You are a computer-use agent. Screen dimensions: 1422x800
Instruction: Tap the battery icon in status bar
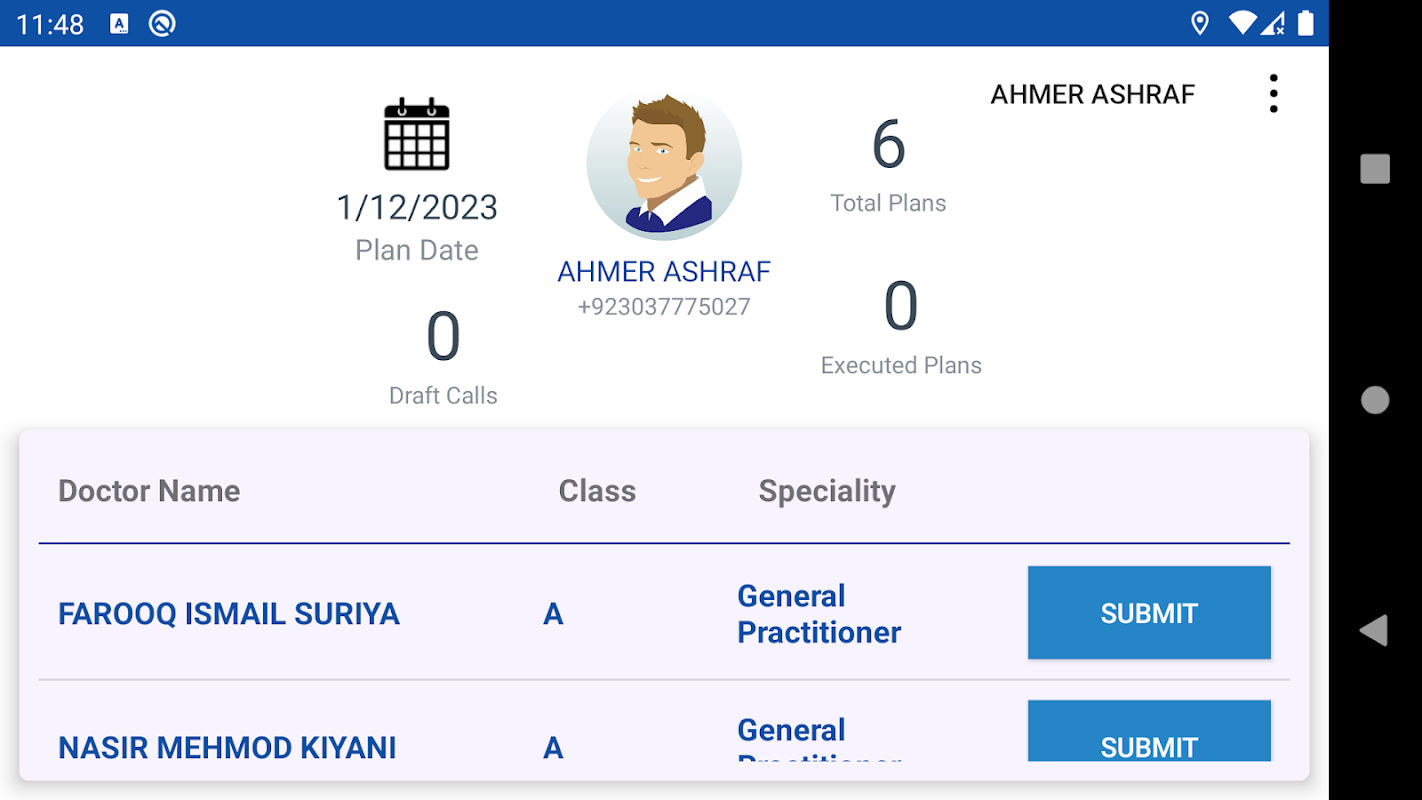tap(1305, 23)
